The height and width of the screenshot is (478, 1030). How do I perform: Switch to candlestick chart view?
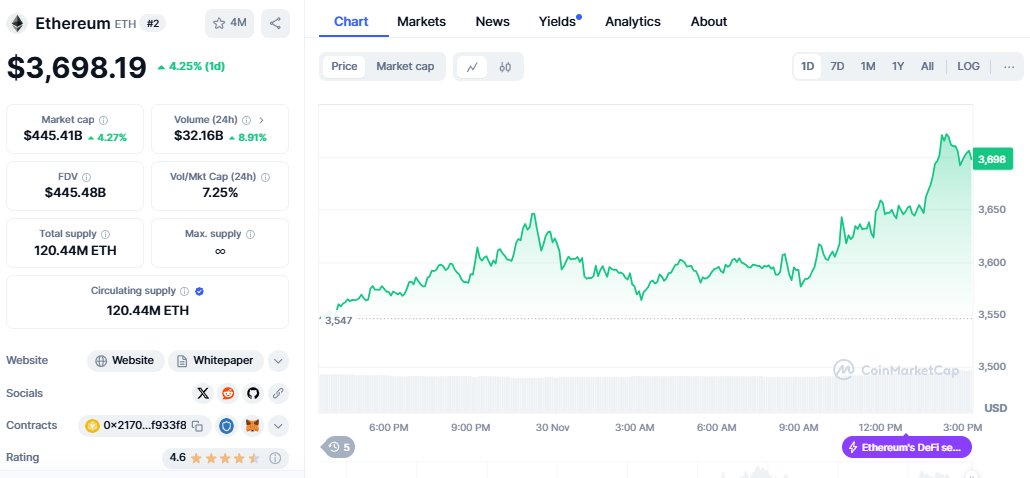[504, 67]
